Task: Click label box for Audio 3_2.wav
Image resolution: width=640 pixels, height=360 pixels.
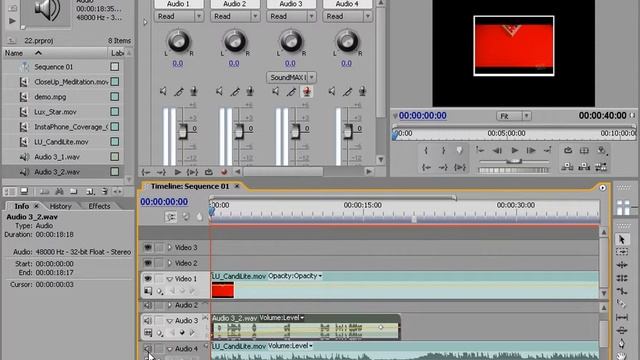Action: pyautogui.click(x=115, y=172)
